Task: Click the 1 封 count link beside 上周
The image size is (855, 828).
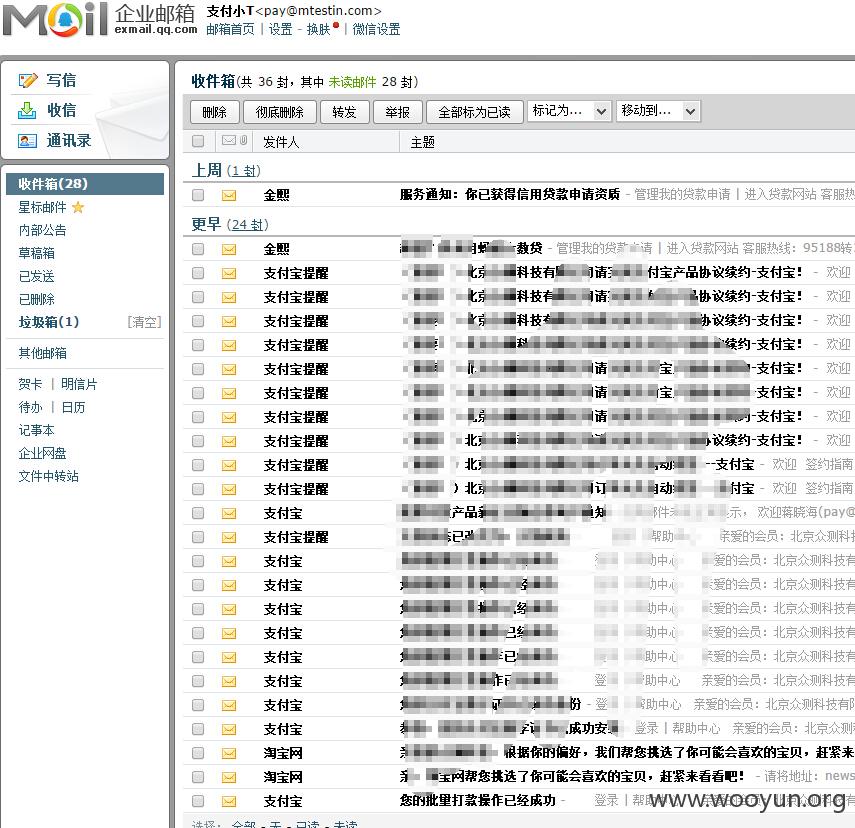Action: (244, 171)
